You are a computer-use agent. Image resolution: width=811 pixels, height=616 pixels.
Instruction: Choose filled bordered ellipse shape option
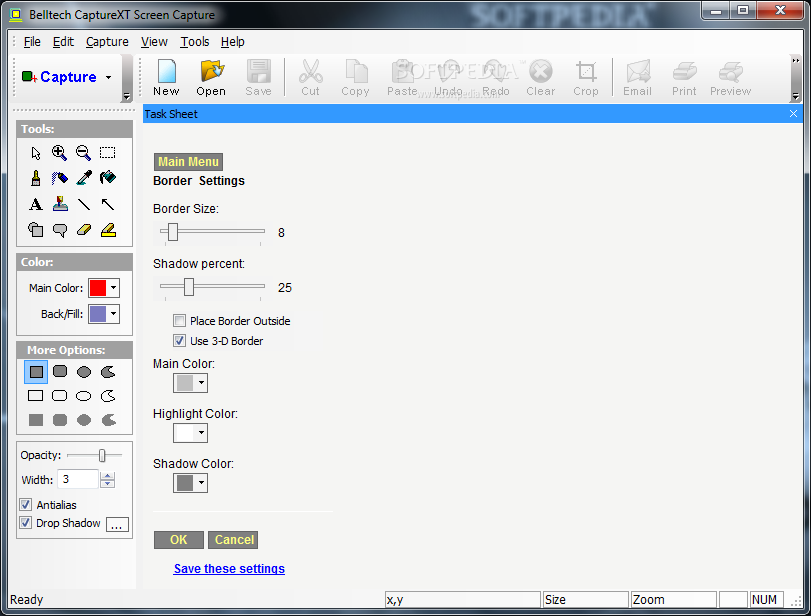[84, 372]
